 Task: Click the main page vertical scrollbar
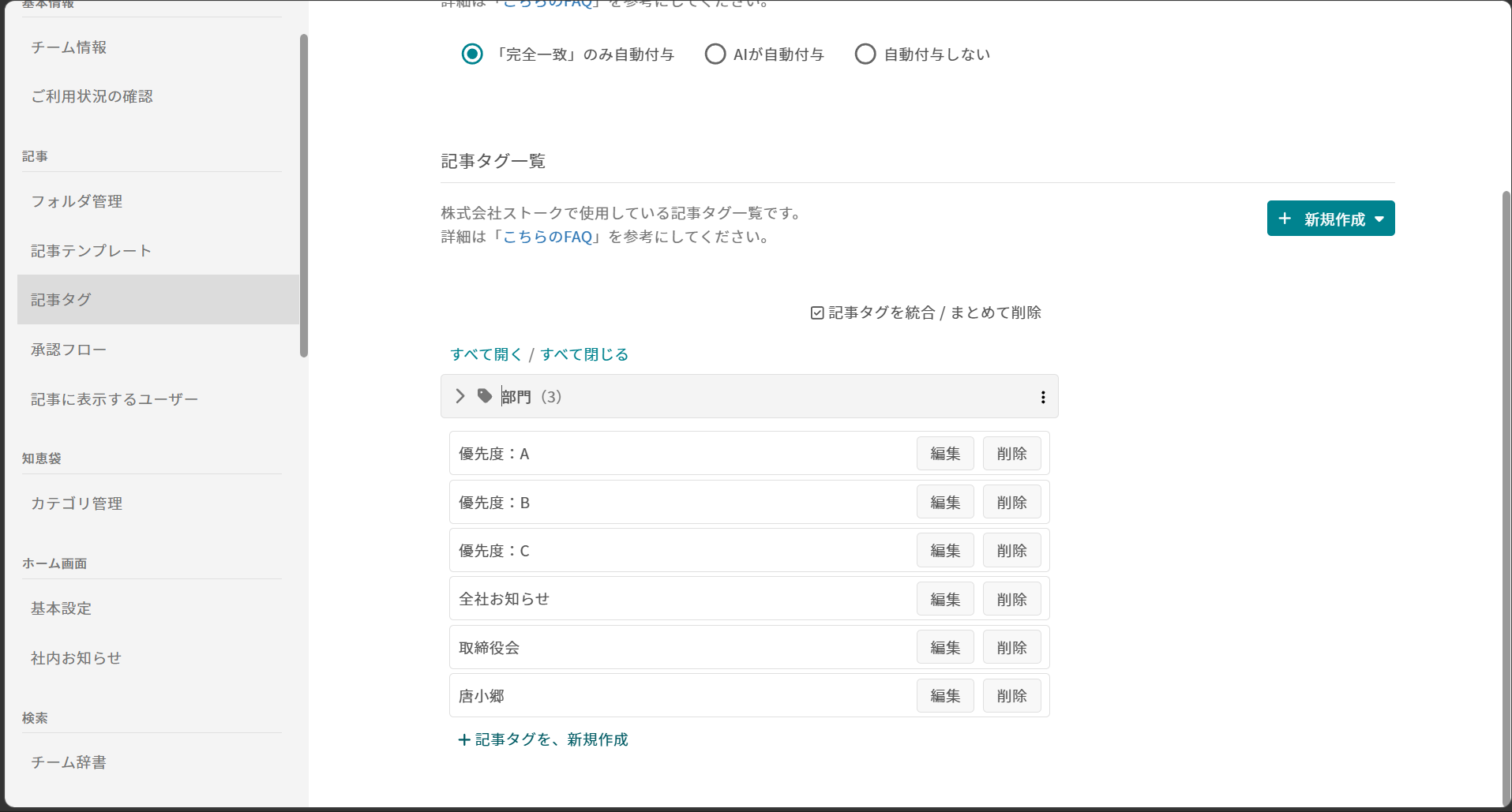[1506, 497]
